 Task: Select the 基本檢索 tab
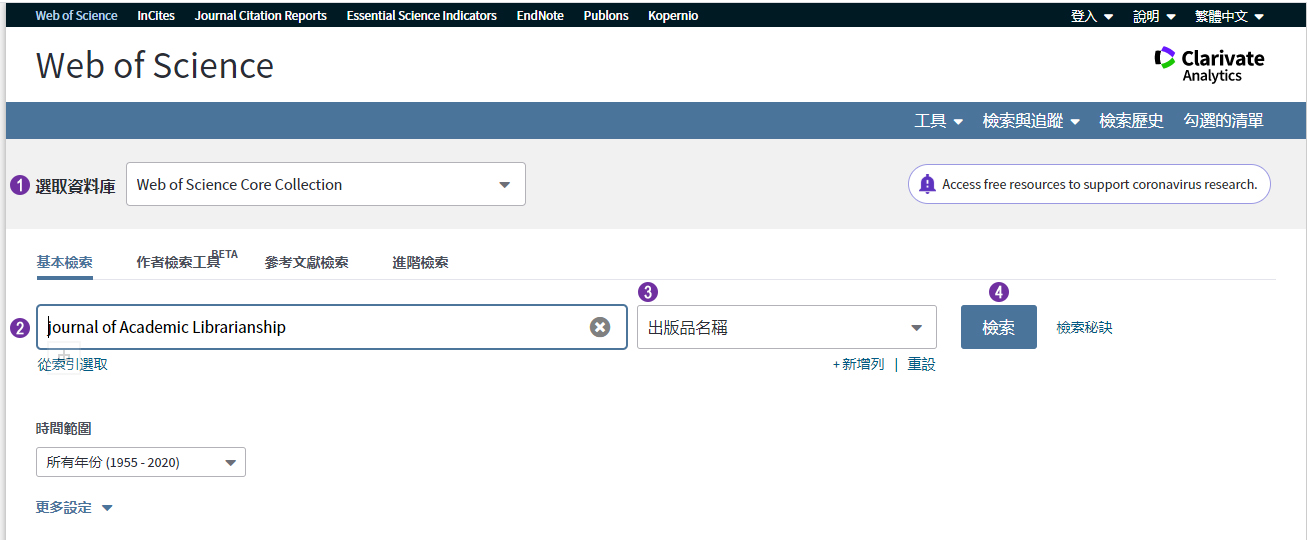(x=65, y=262)
